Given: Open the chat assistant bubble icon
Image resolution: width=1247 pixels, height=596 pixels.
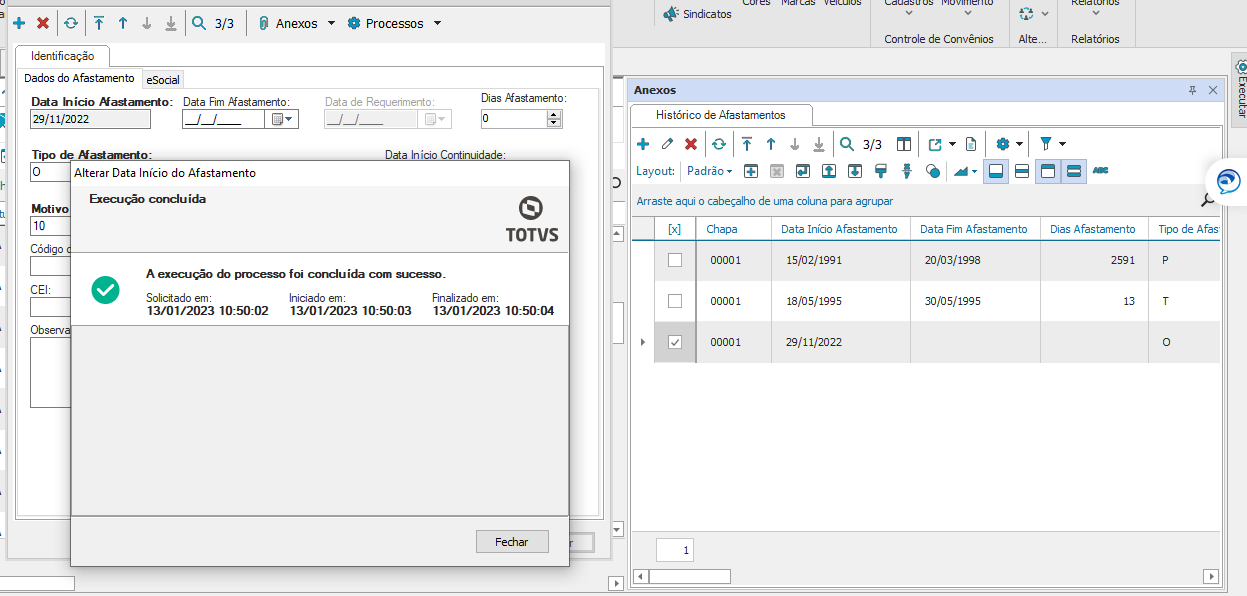Looking at the screenshot, I should pyautogui.click(x=1227, y=181).
